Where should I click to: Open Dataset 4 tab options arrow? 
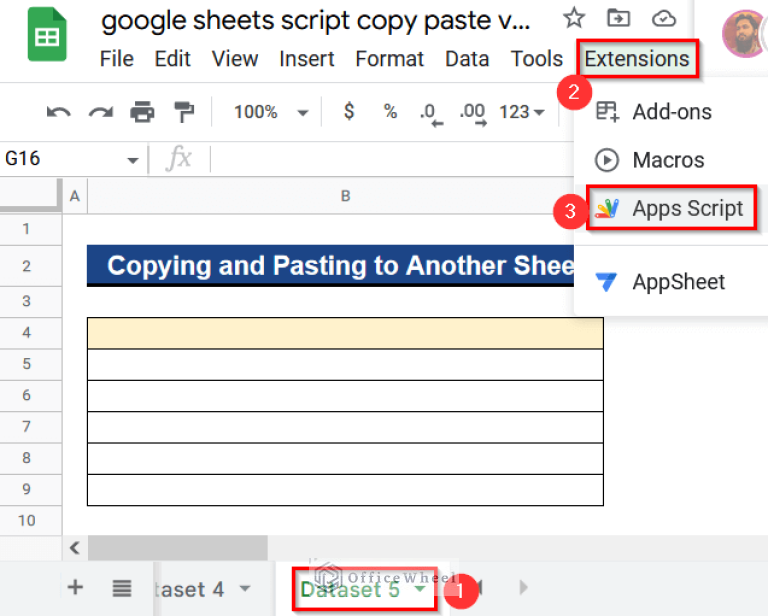tap(245, 588)
